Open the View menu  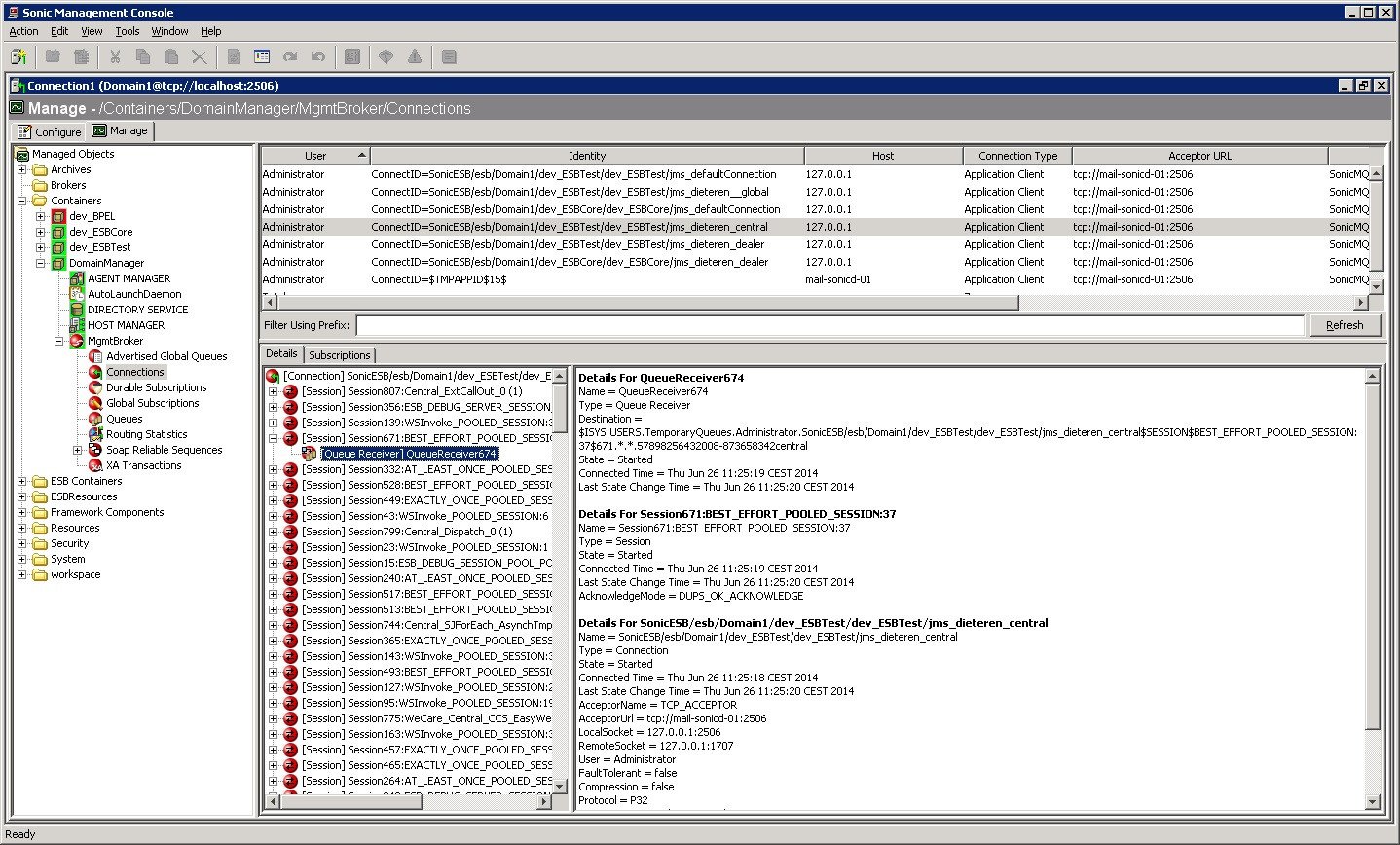(x=92, y=31)
